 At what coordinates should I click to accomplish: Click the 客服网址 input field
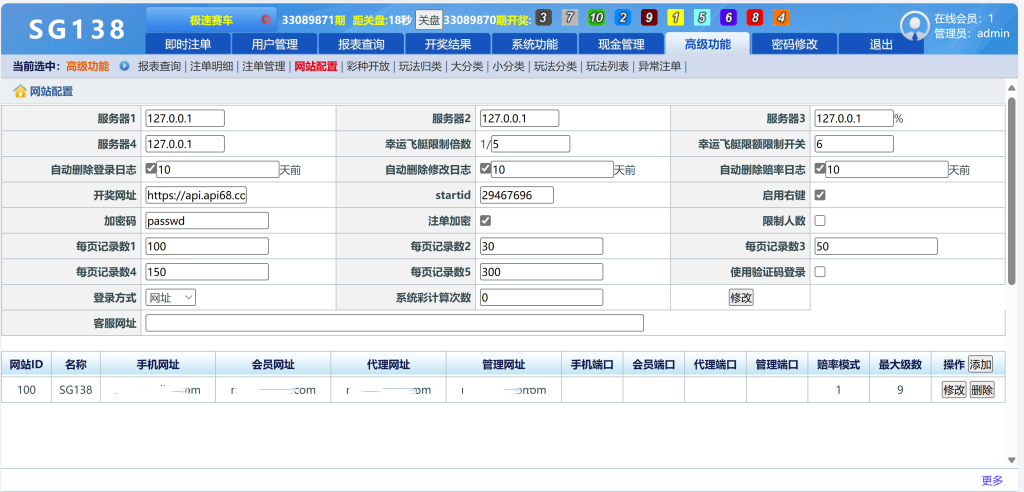(x=394, y=323)
